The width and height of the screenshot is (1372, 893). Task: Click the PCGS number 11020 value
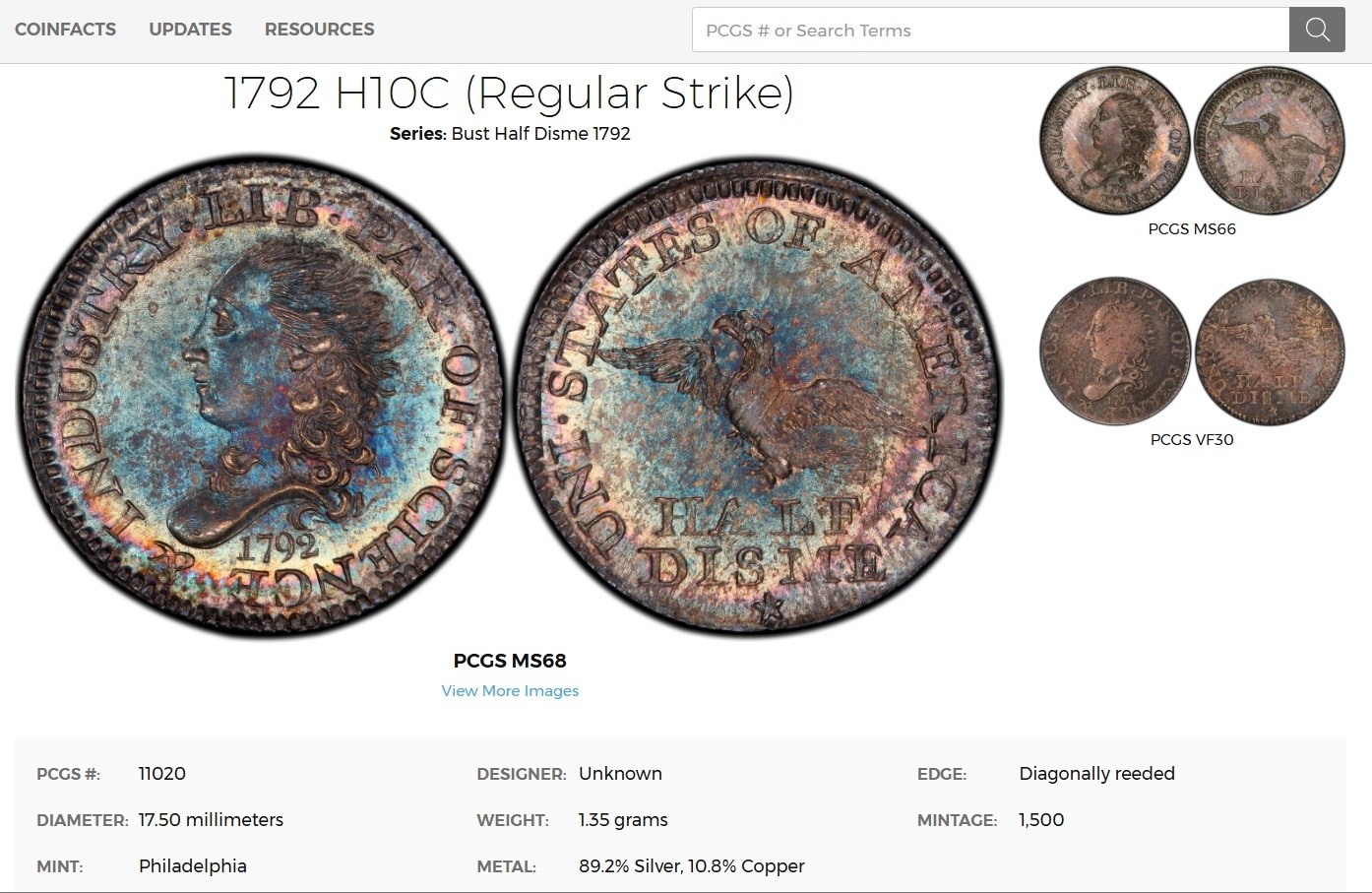coord(162,774)
